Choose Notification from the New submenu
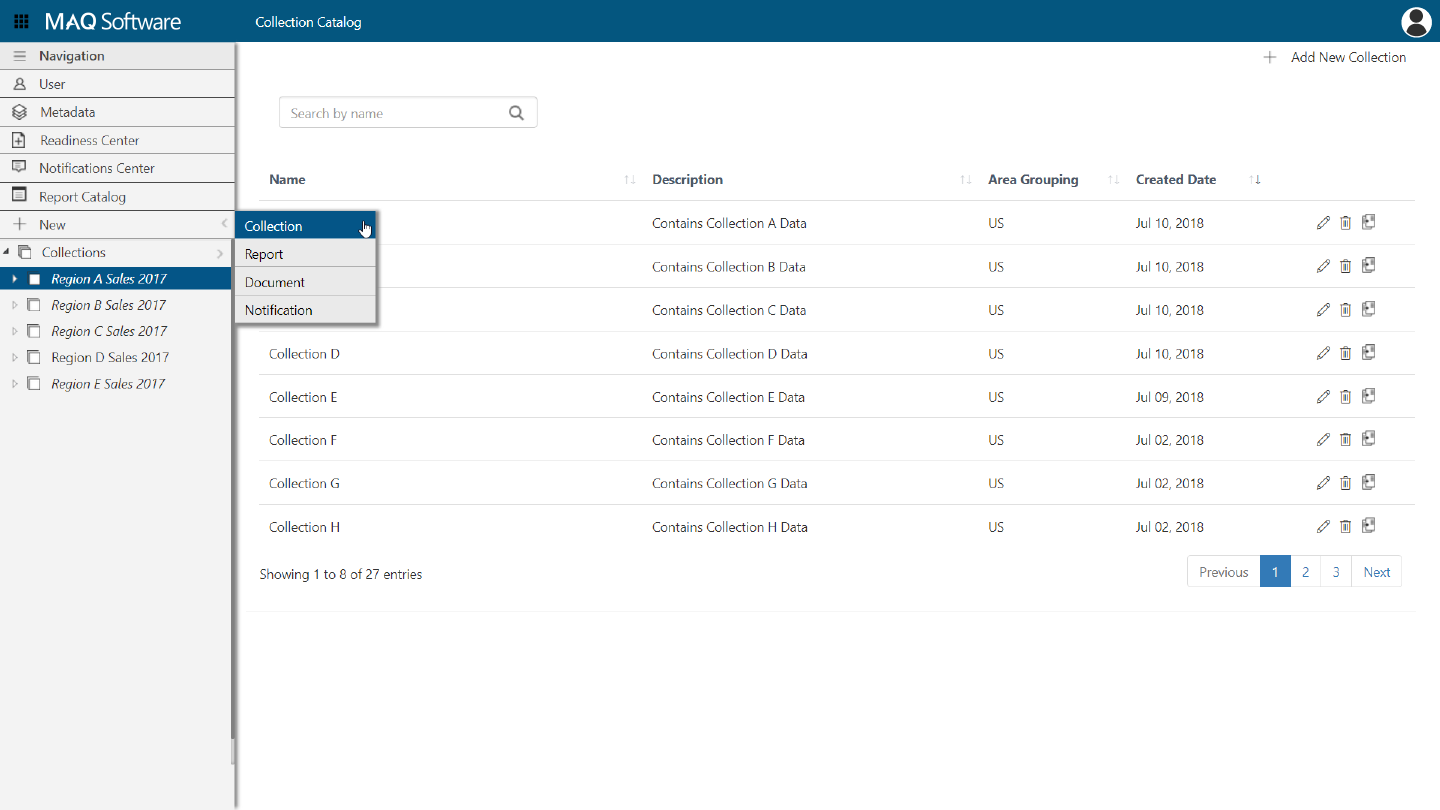Viewport: 1440px width, 810px height. tap(305, 310)
